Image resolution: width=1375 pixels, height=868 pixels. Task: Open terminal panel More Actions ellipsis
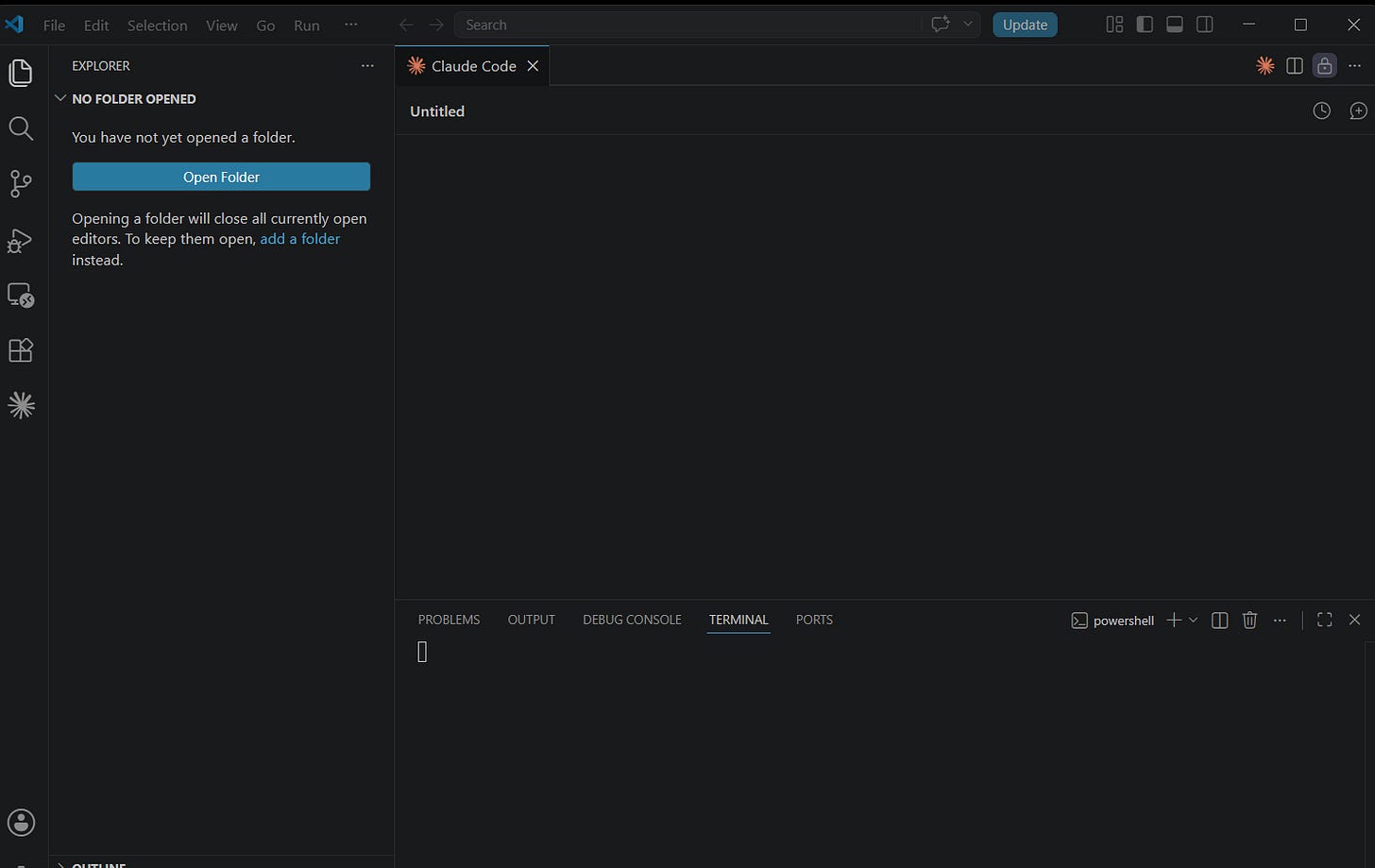click(x=1280, y=620)
